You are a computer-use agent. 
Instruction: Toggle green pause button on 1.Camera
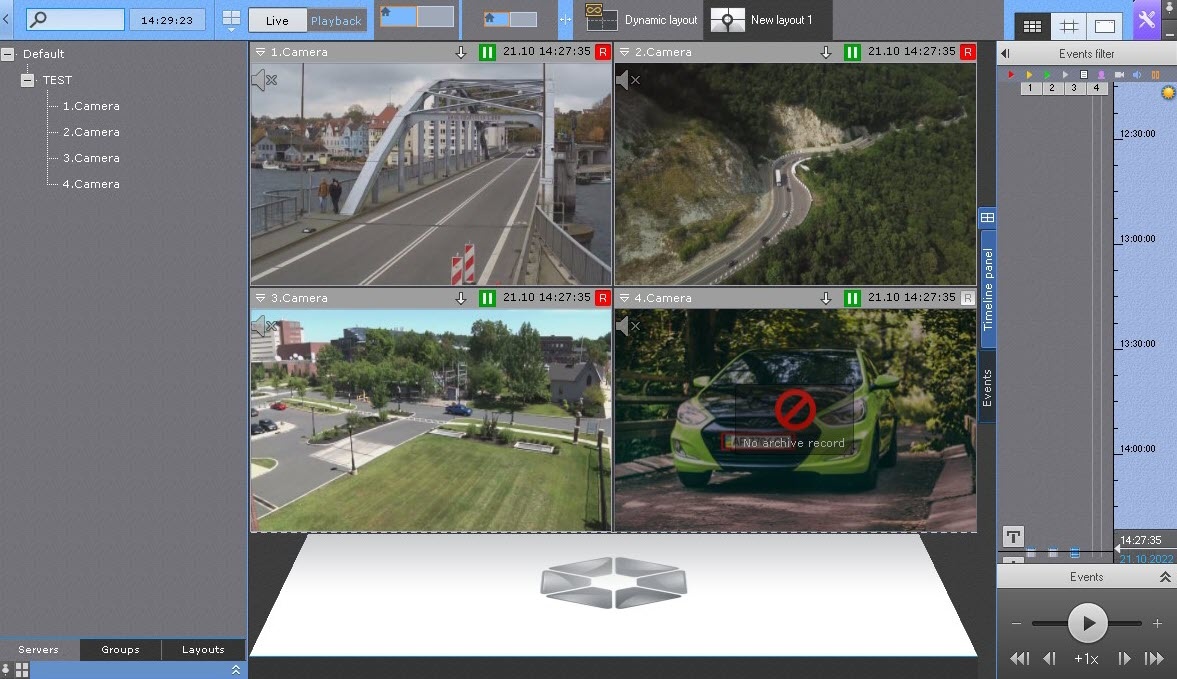[487, 52]
